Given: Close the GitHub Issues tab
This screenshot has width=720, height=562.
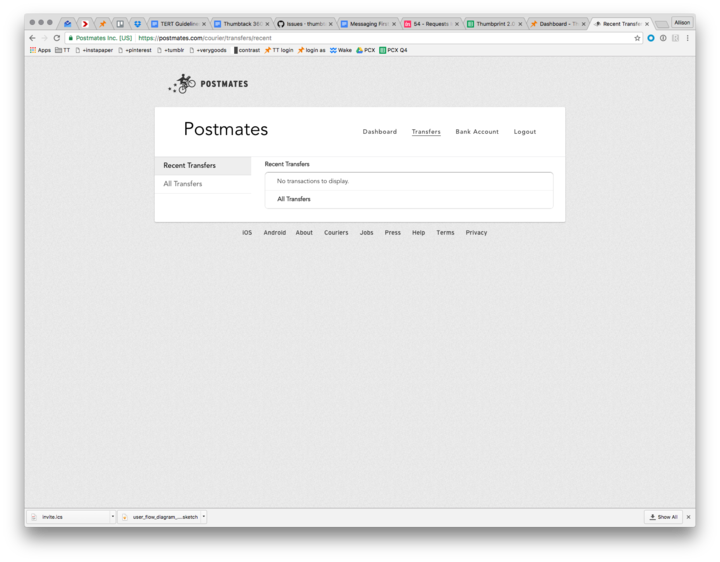Looking at the screenshot, I should (331, 24).
